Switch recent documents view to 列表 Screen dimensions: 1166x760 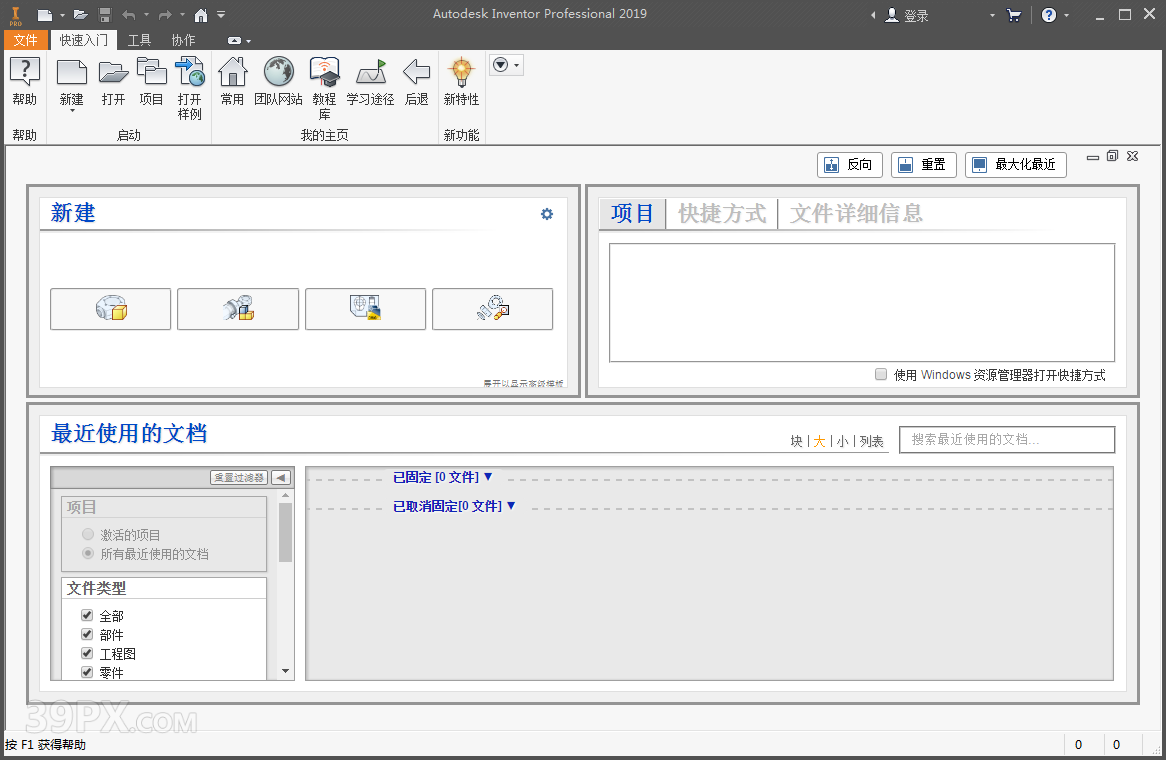[x=871, y=441]
